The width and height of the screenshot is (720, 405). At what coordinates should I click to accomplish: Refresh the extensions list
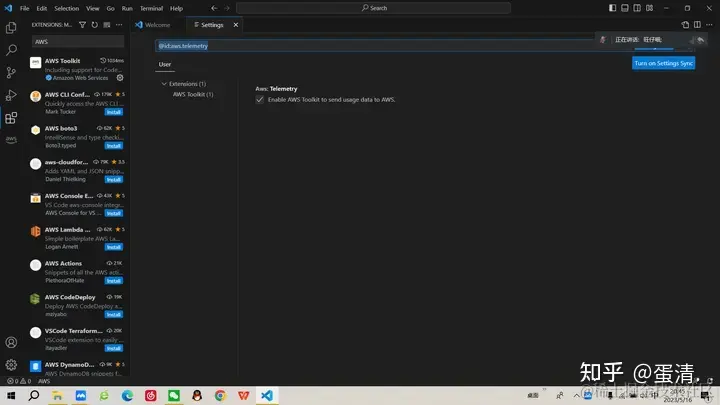point(95,25)
